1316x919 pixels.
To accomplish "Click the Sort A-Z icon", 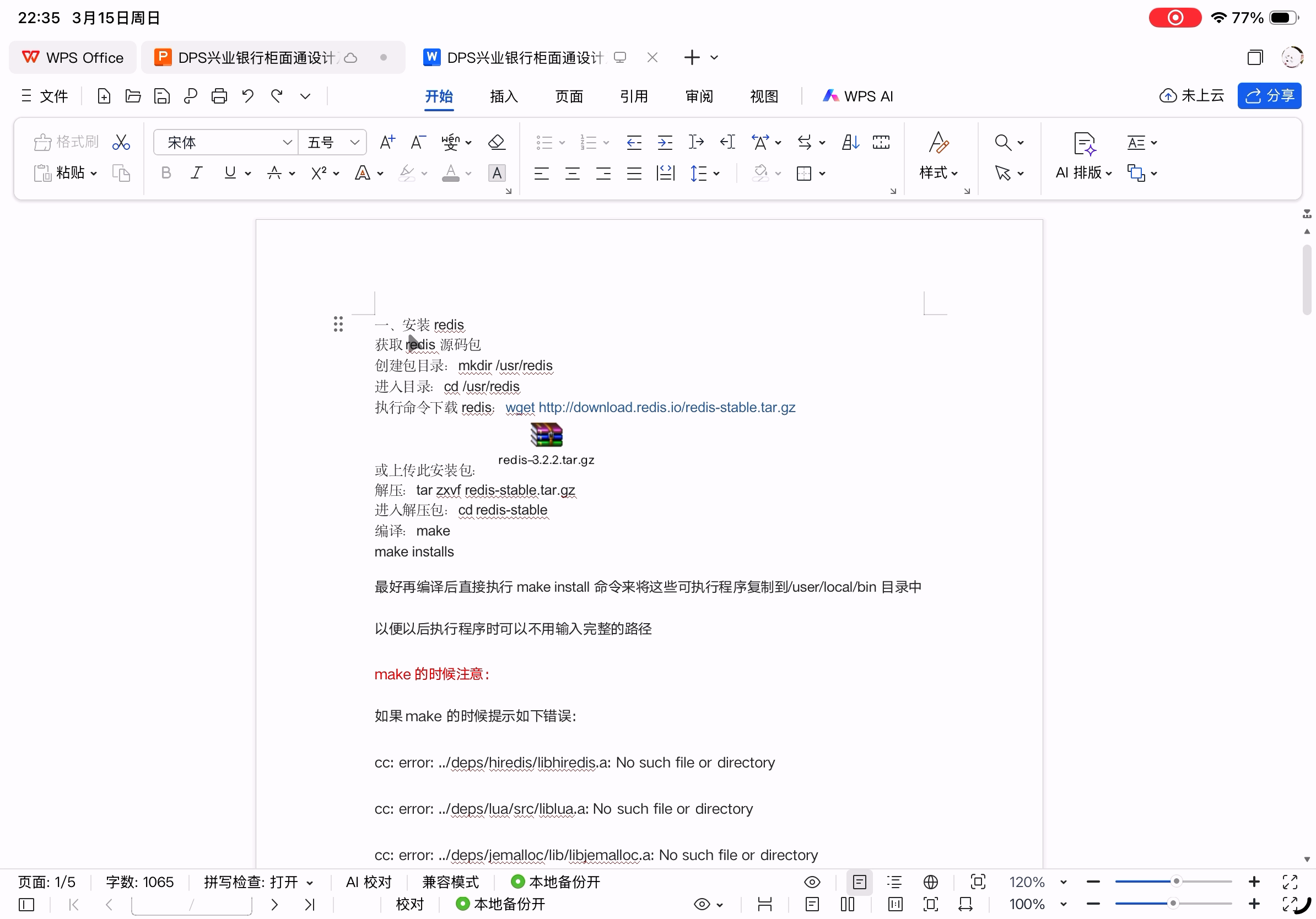I will (x=850, y=142).
